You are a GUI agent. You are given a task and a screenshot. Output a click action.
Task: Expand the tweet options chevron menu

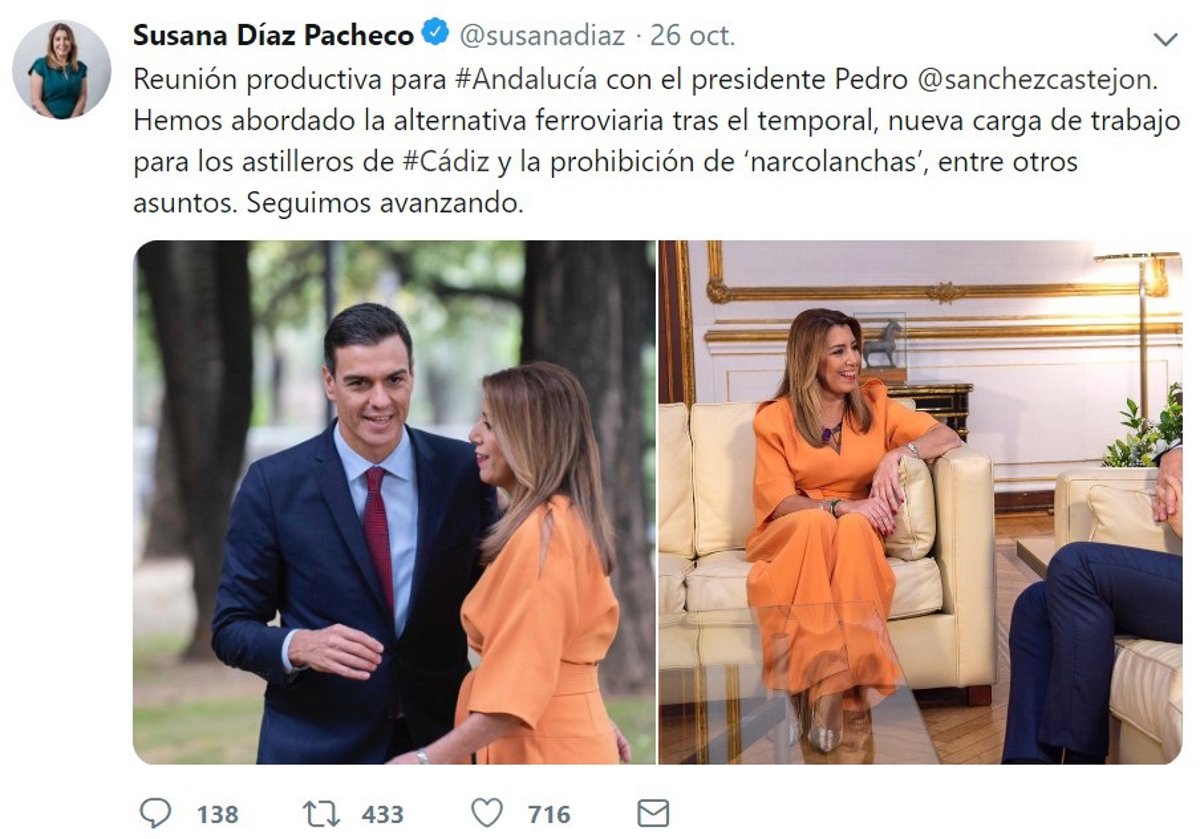pyautogui.click(x=1165, y=40)
